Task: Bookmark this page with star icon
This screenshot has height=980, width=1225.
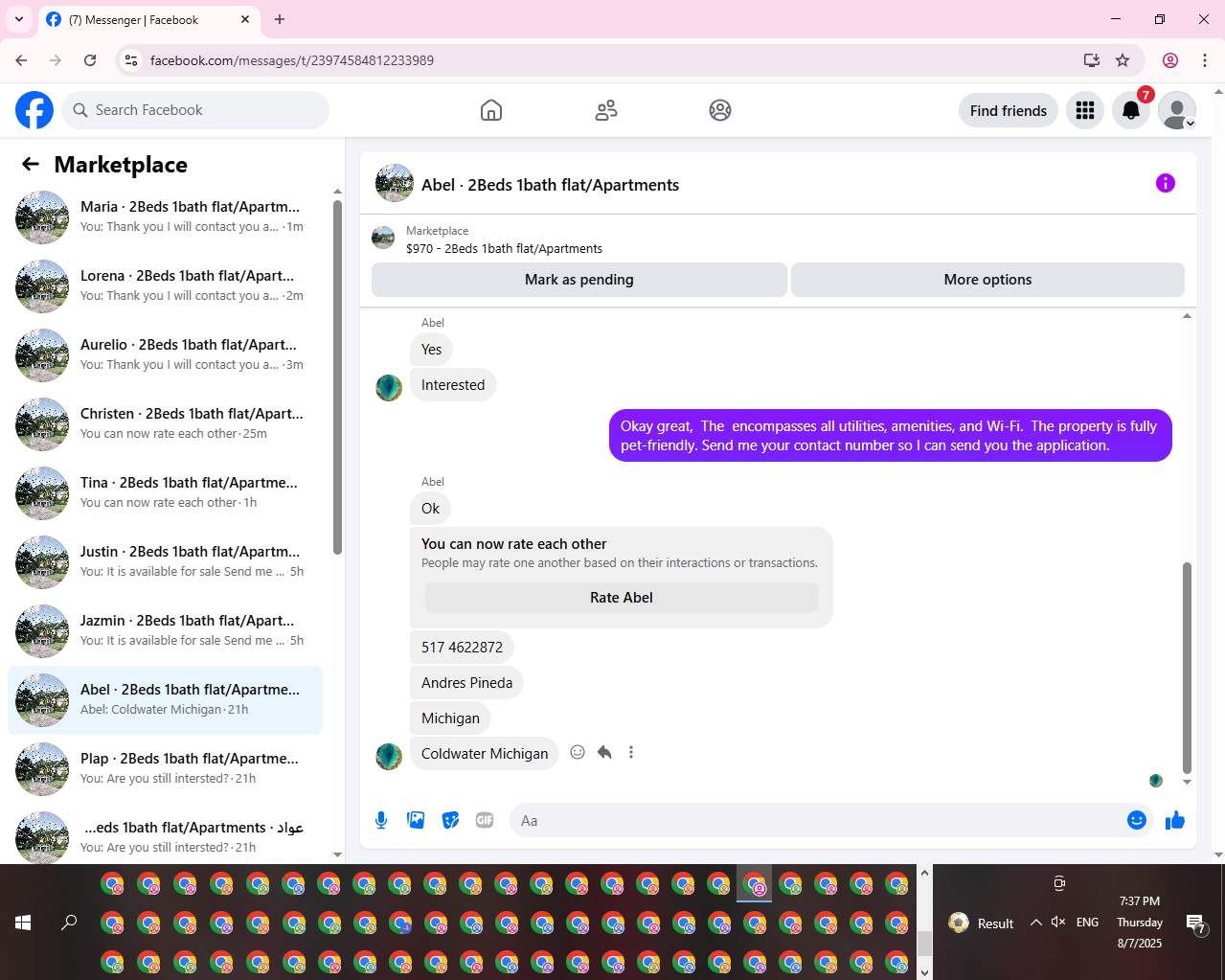Action: click(x=1123, y=60)
